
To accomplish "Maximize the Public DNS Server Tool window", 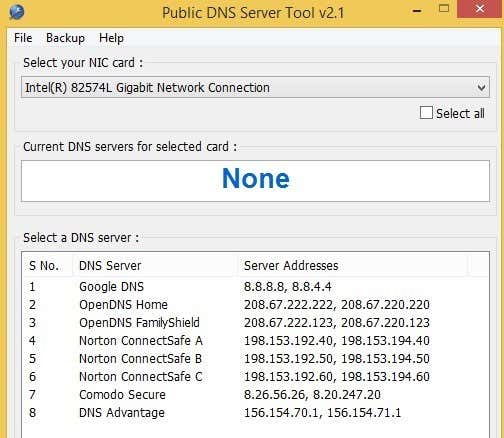I will [x=444, y=9].
